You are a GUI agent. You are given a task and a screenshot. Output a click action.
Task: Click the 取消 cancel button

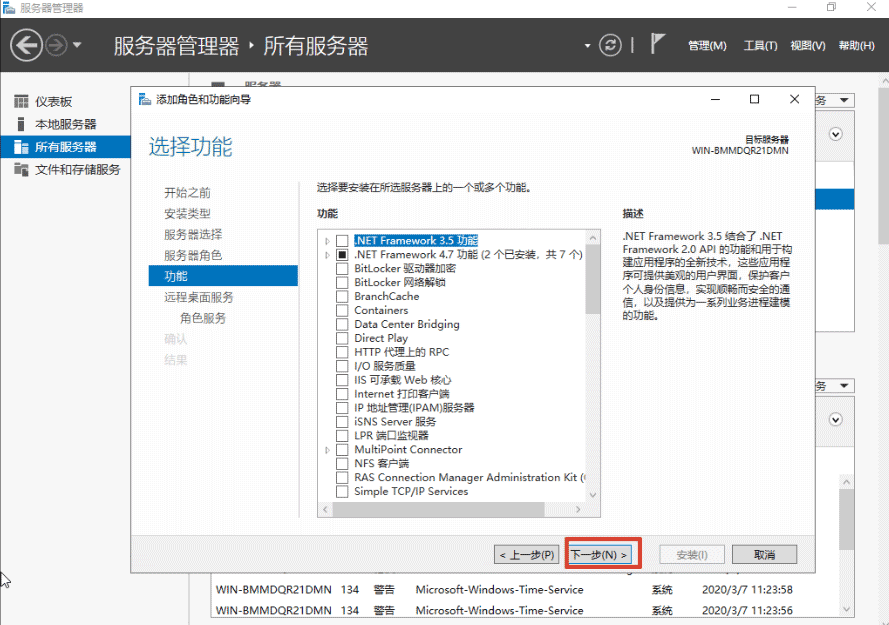(x=764, y=554)
